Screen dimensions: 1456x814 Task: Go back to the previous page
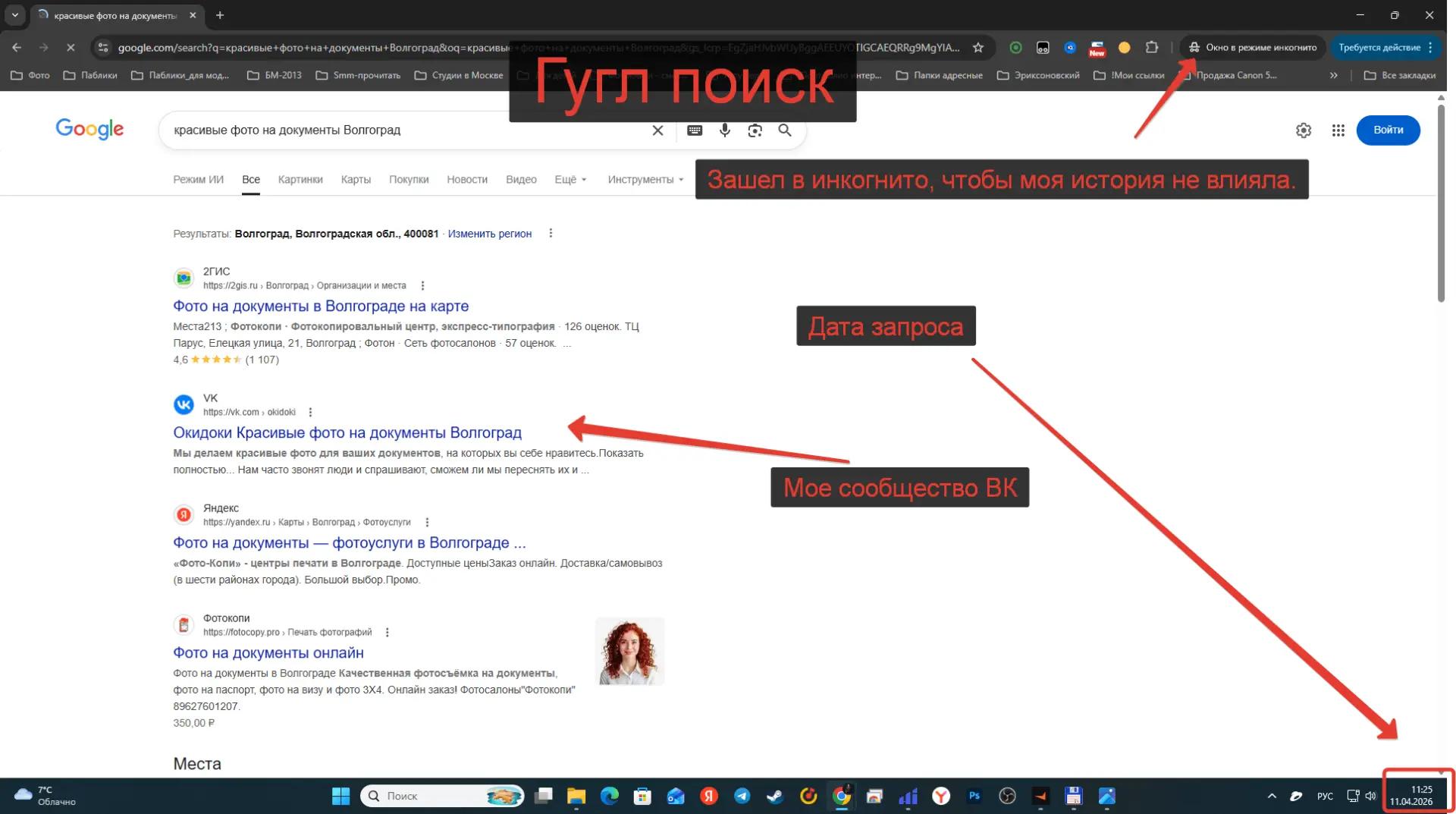[17, 47]
